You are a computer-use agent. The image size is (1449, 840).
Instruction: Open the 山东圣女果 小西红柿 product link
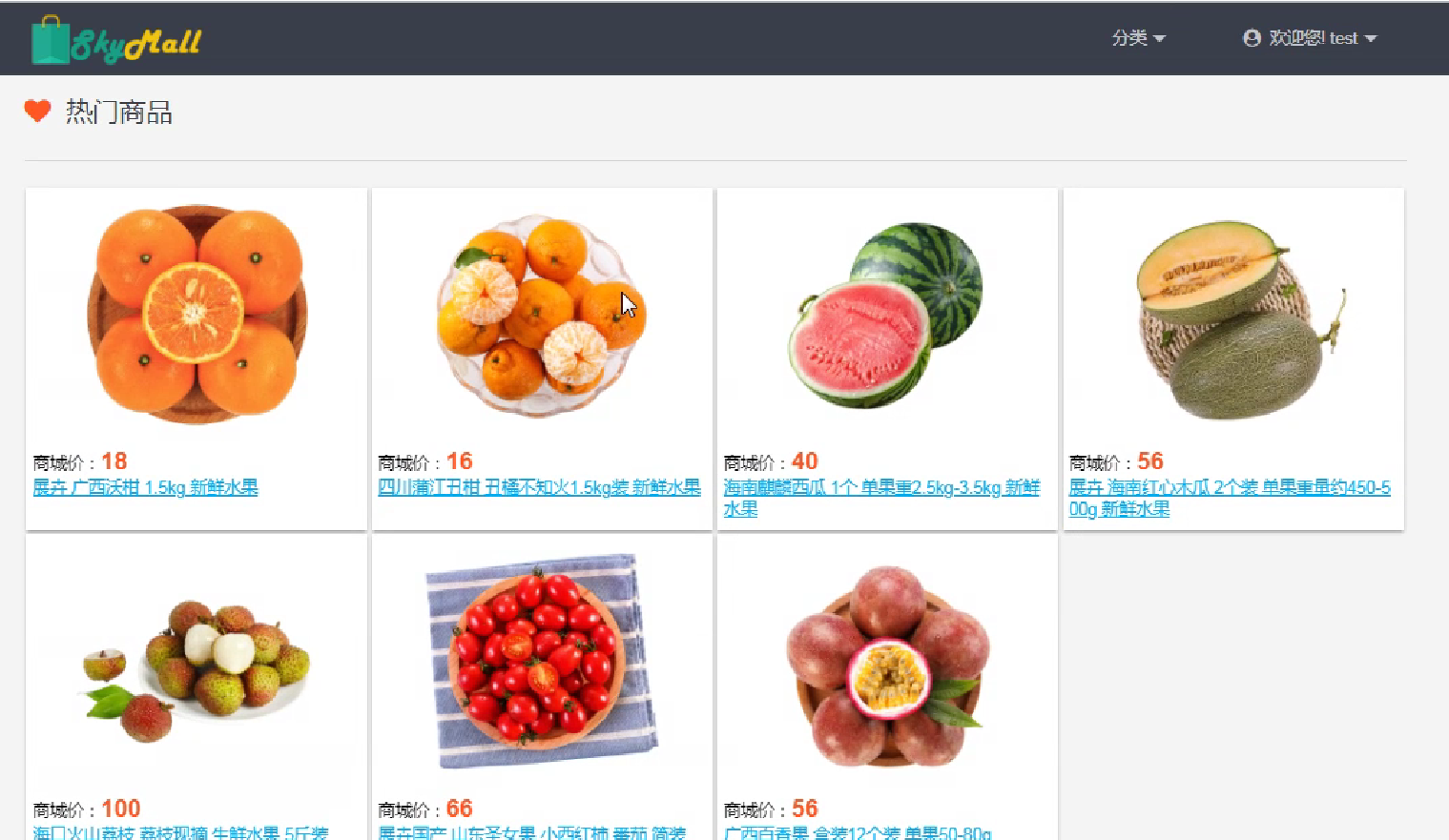click(x=531, y=832)
